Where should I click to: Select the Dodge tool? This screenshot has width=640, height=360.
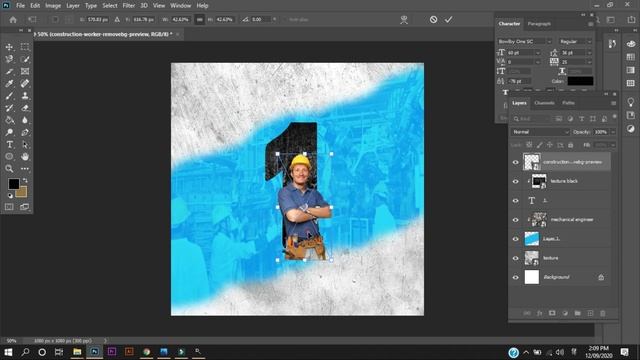[x=9, y=132]
